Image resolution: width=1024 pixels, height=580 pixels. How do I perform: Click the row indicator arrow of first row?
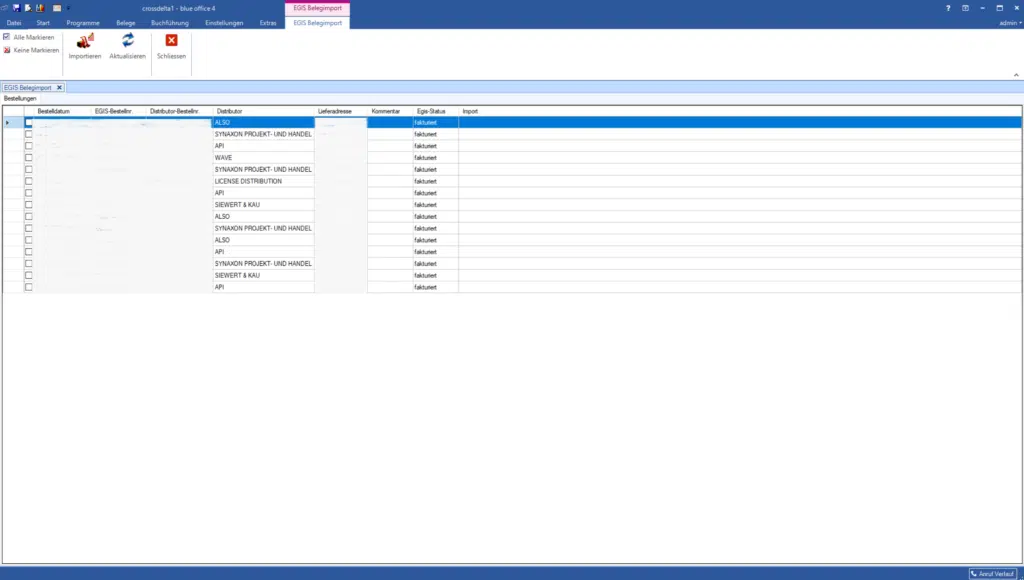pyautogui.click(x=7, y=123)
